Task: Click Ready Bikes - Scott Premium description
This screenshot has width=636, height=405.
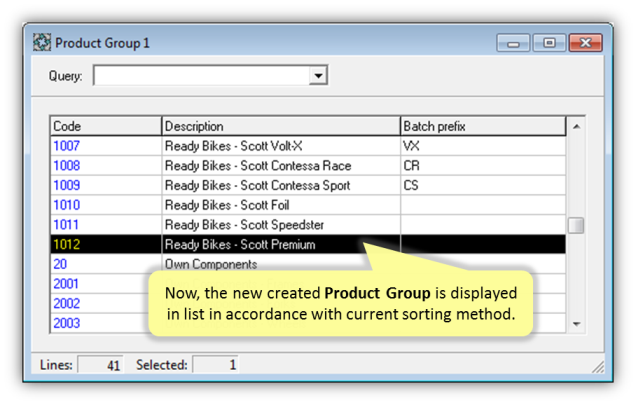Action: 240,244
